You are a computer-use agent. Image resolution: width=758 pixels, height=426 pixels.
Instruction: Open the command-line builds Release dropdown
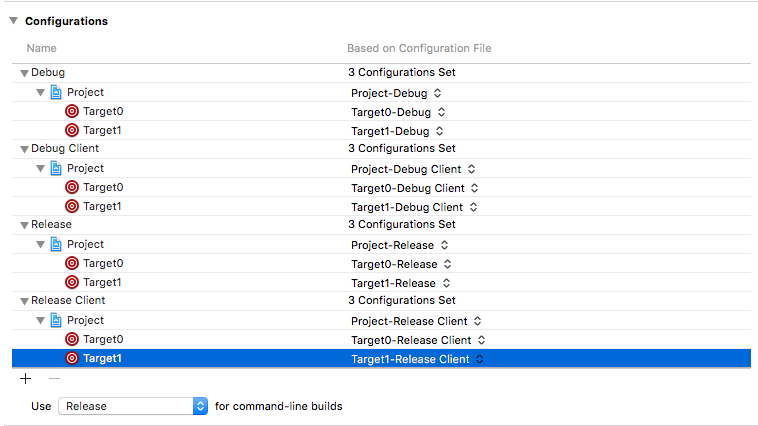coord(133,406)
